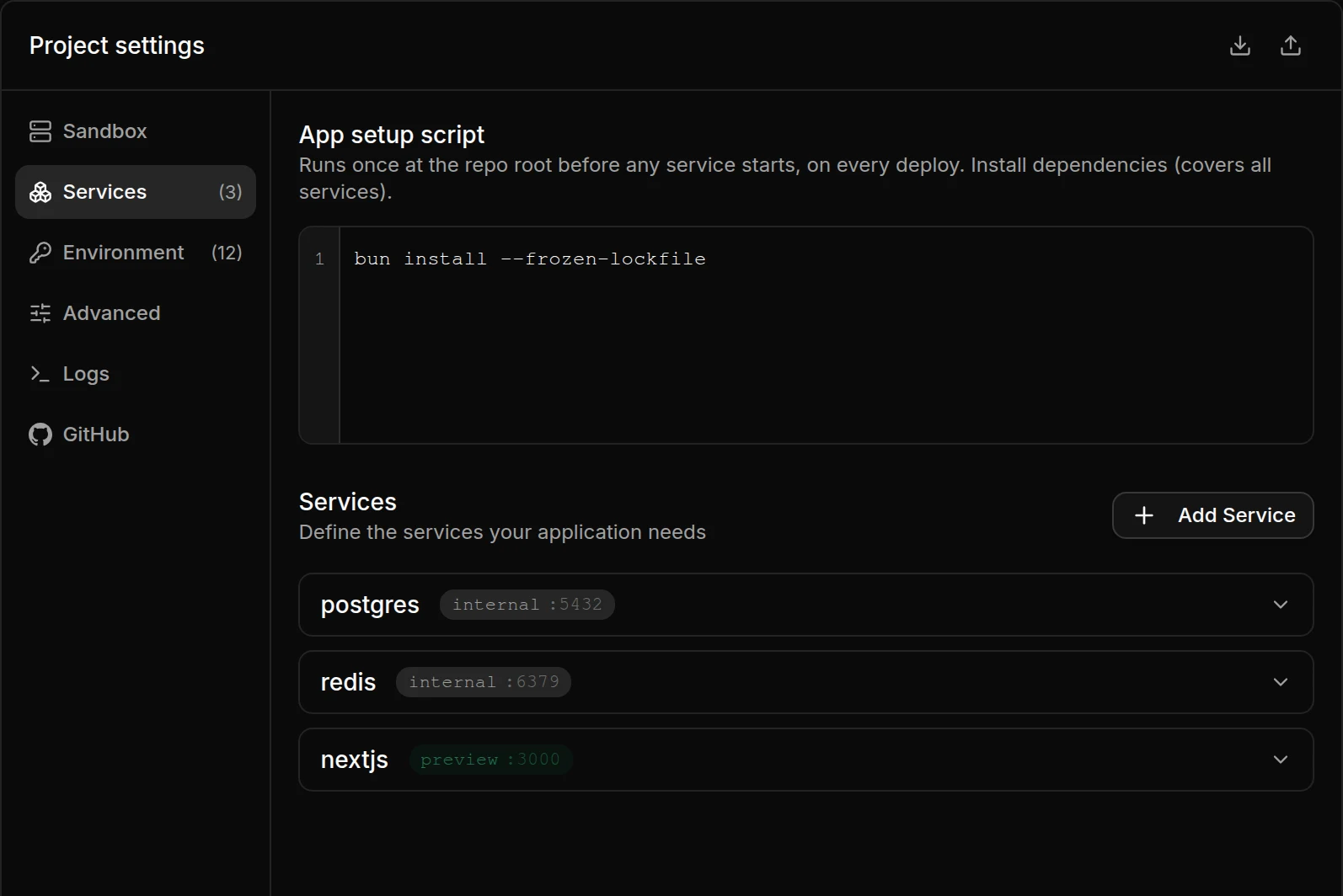Click the postgres internal :5432 badge
This screenshot has height=896, width=1343.
pos(527,605)
